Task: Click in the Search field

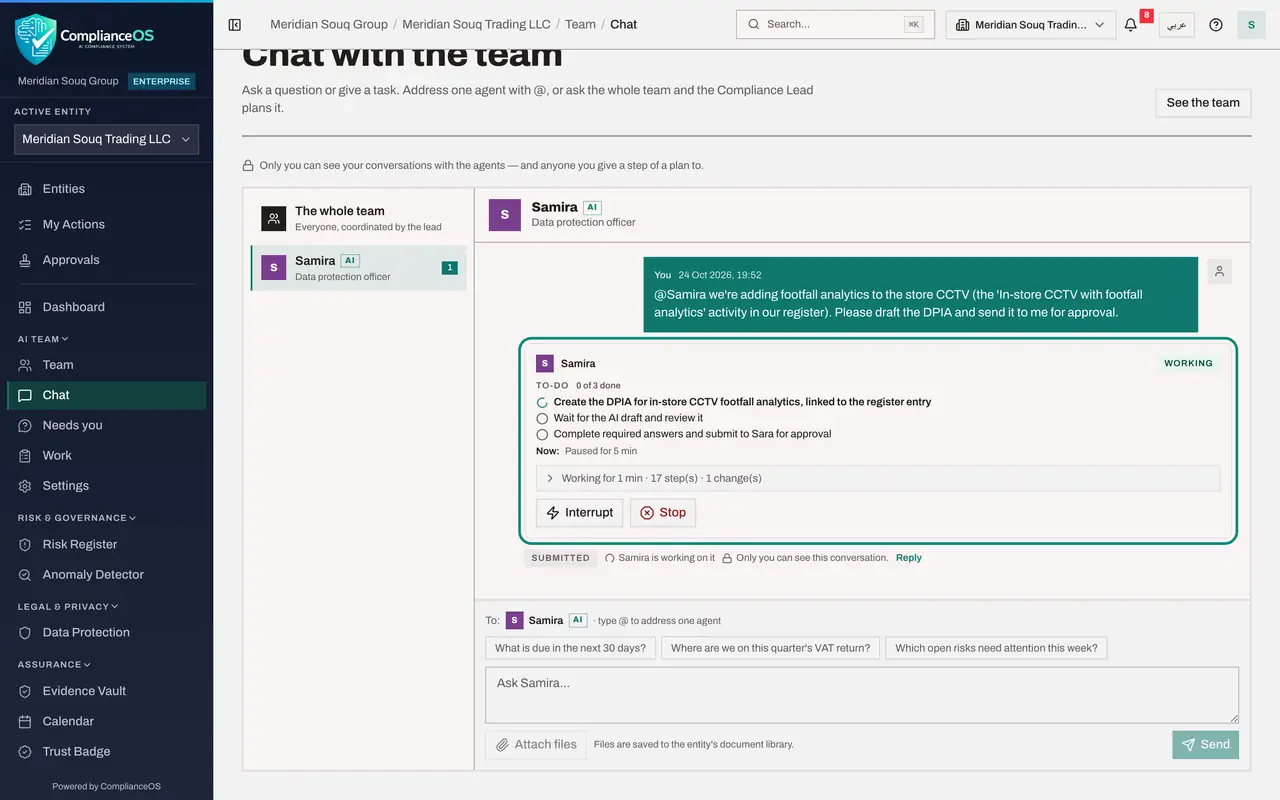Action: tap(835, 25)
